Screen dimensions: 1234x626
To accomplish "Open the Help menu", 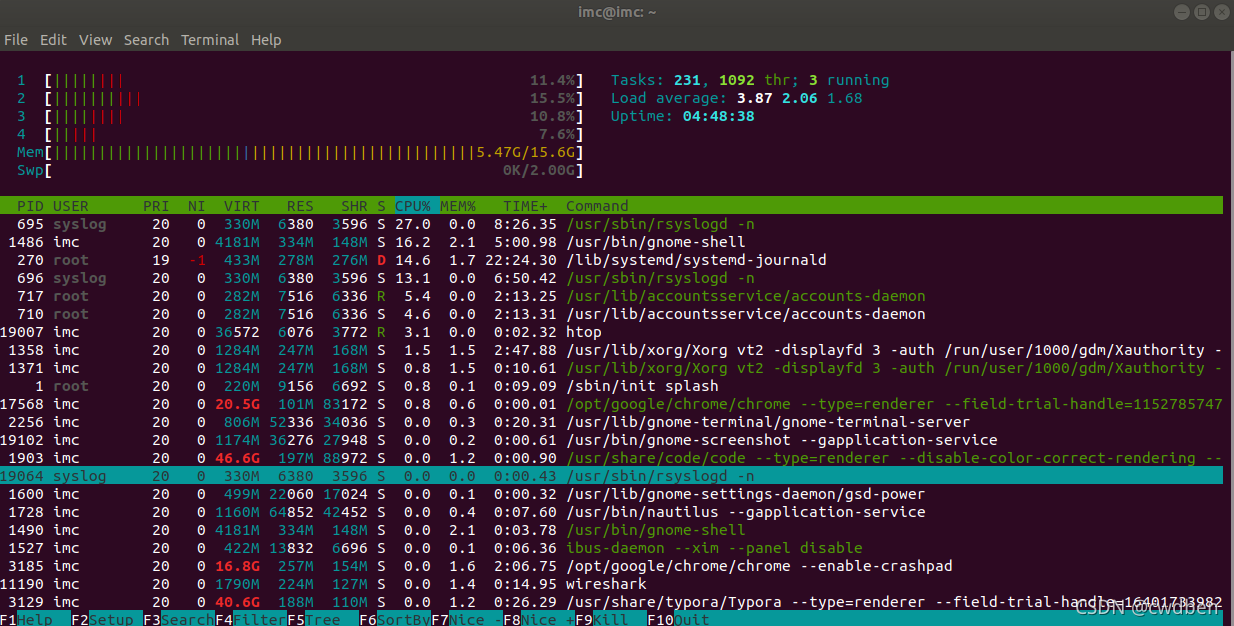I will (x=266, y=40).
